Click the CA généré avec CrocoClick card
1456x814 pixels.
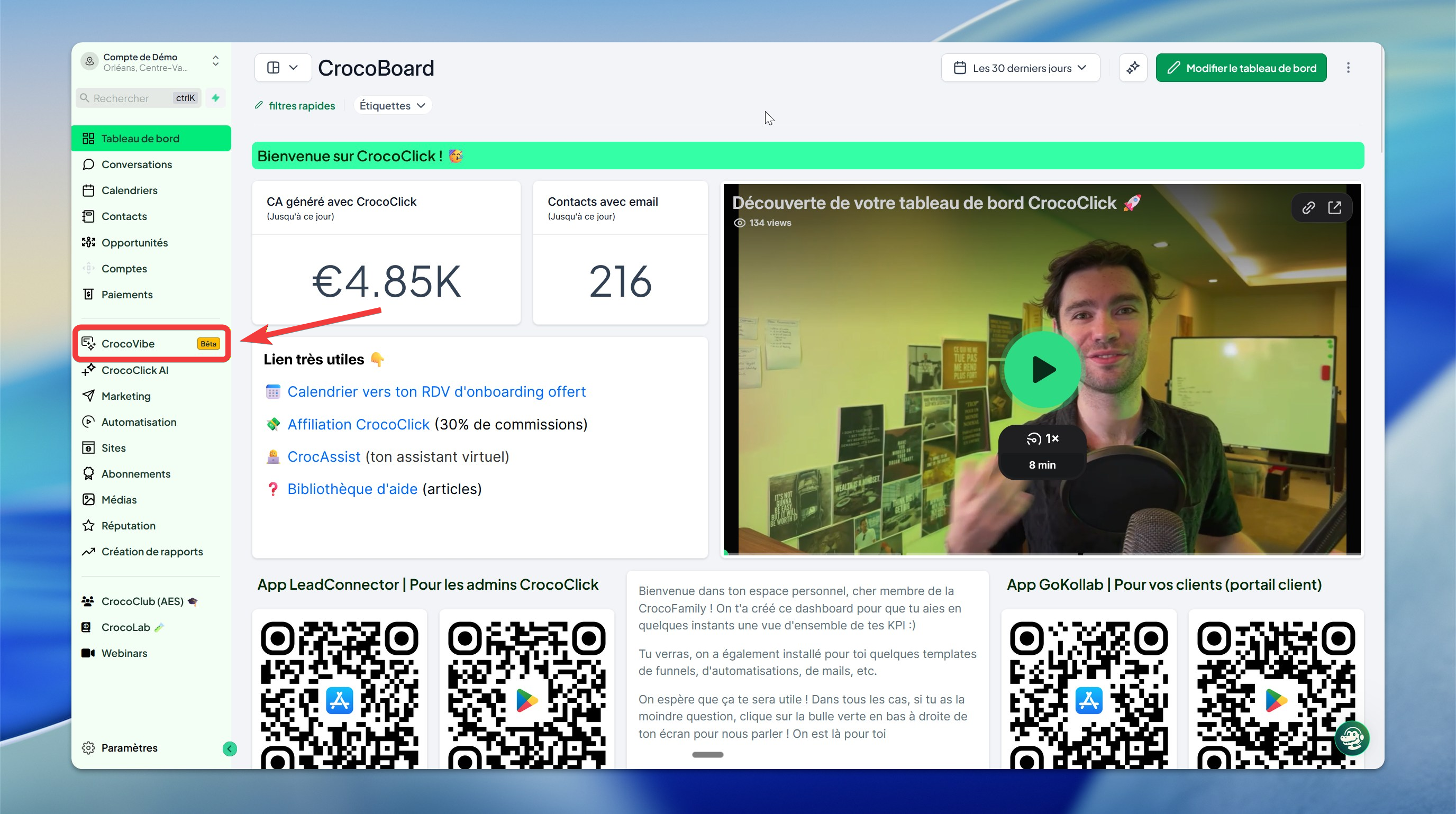tap(386, 252)
